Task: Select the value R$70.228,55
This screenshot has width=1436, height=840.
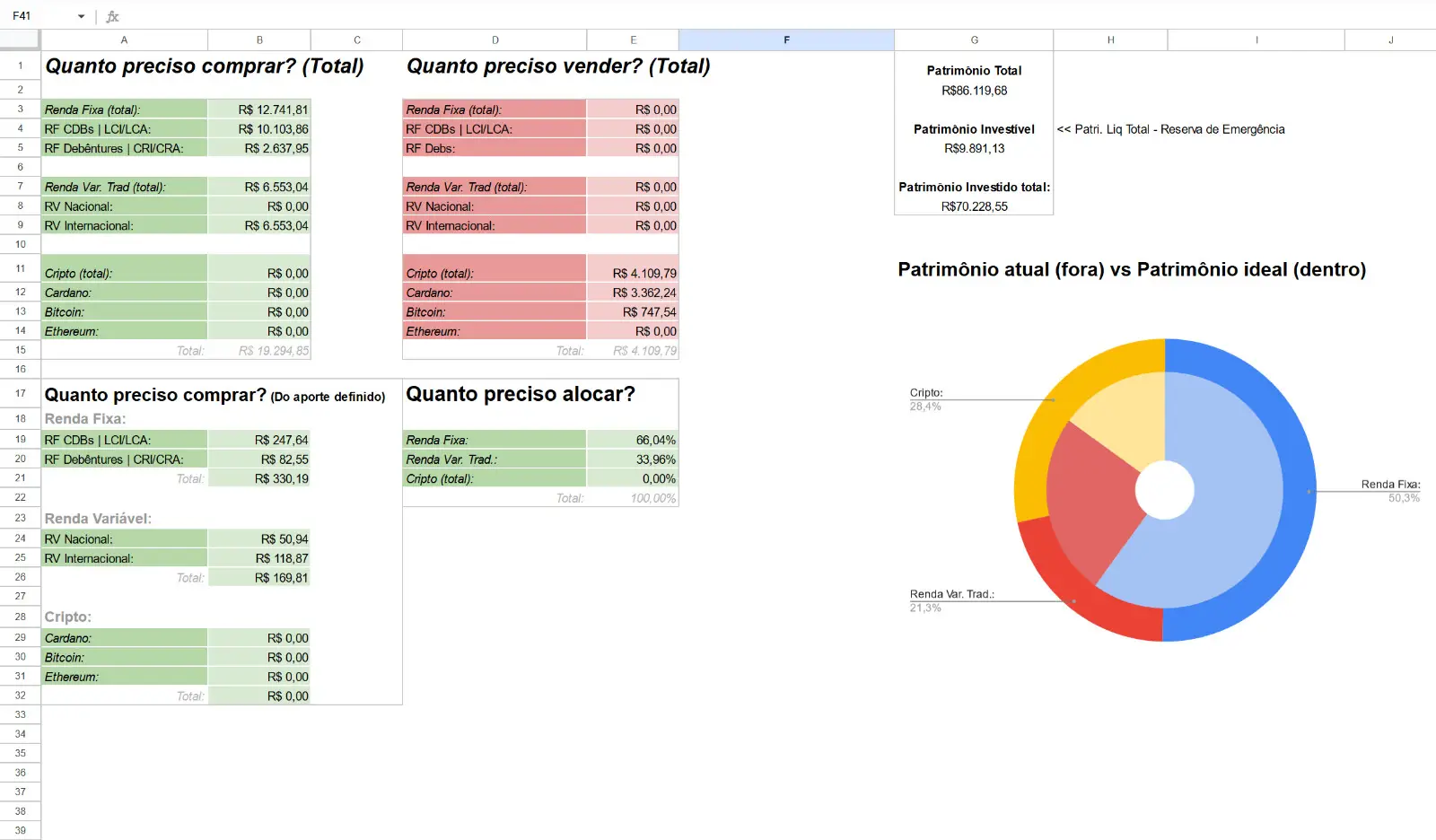Action: [x=974, y=206]
